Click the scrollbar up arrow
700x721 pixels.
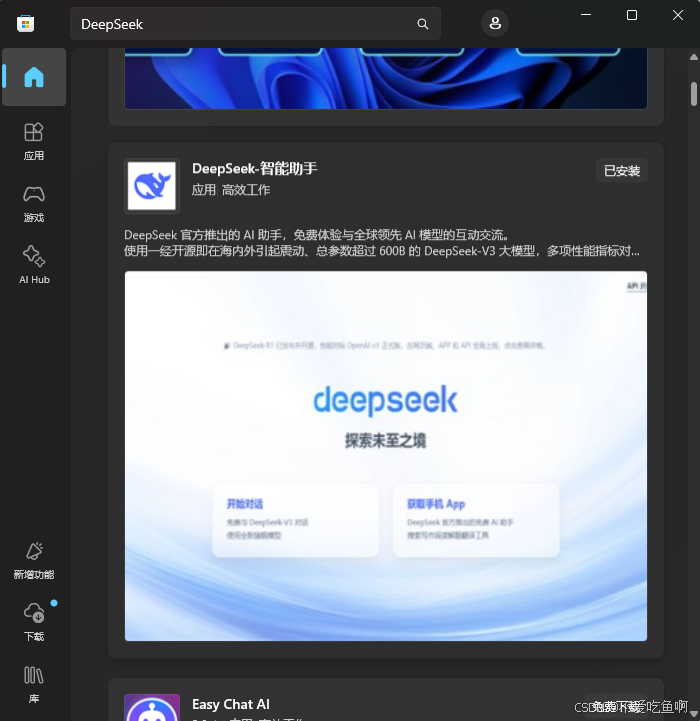pos(694,57)
